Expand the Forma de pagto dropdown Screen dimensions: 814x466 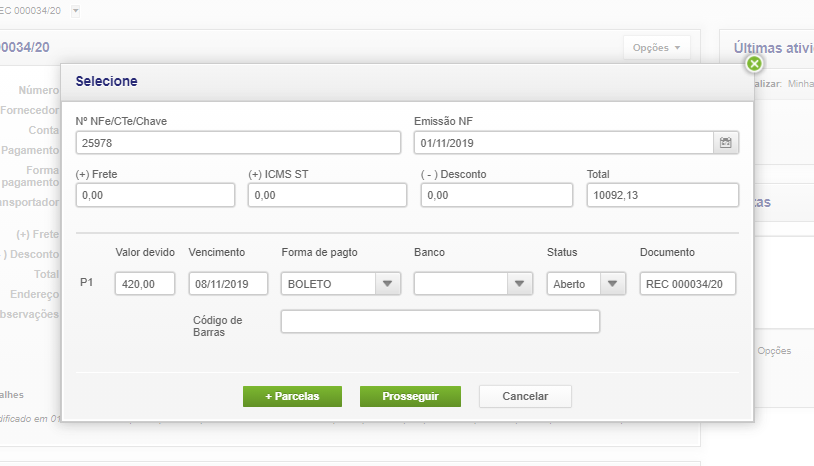387,284
